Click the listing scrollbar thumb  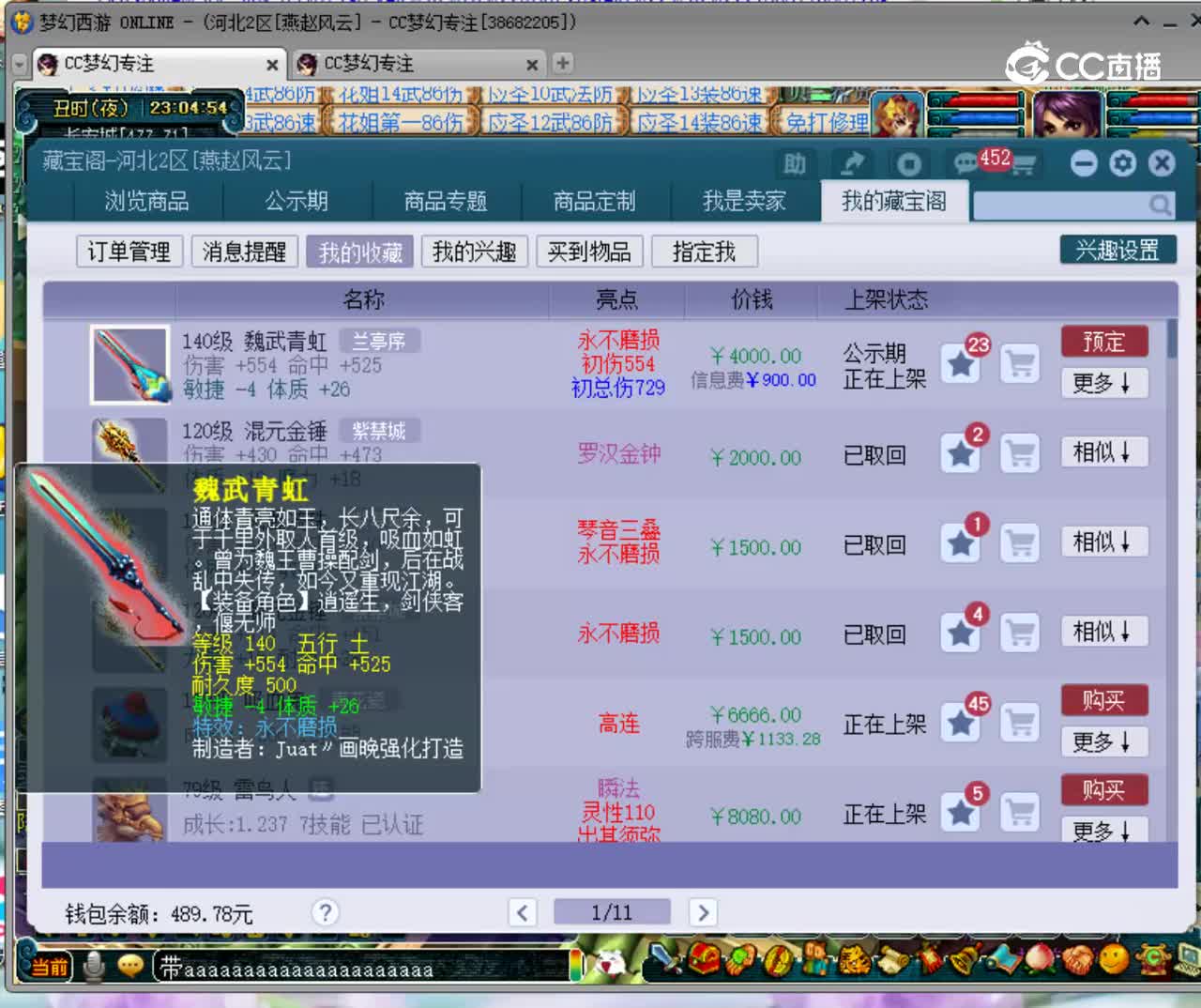(x=1172, y=339)
